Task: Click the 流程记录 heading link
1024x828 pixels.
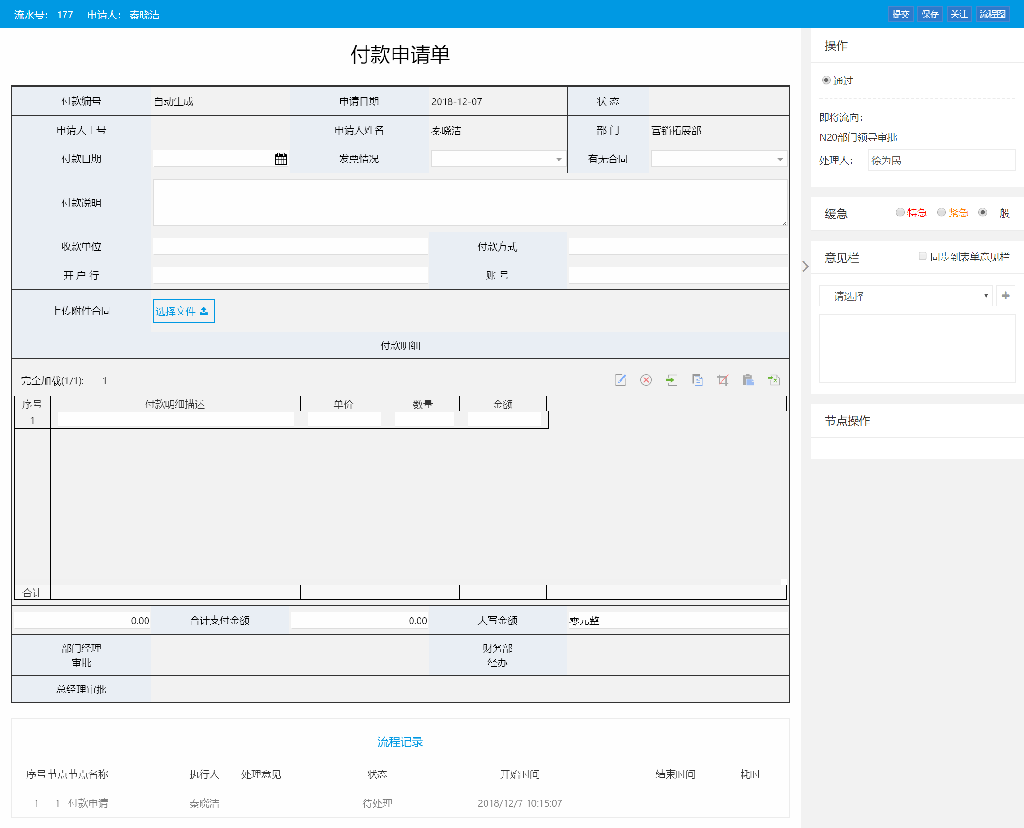Action: 400,742
